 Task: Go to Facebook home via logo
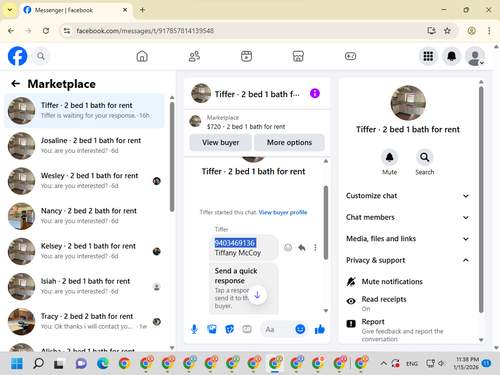click(17, 56)
